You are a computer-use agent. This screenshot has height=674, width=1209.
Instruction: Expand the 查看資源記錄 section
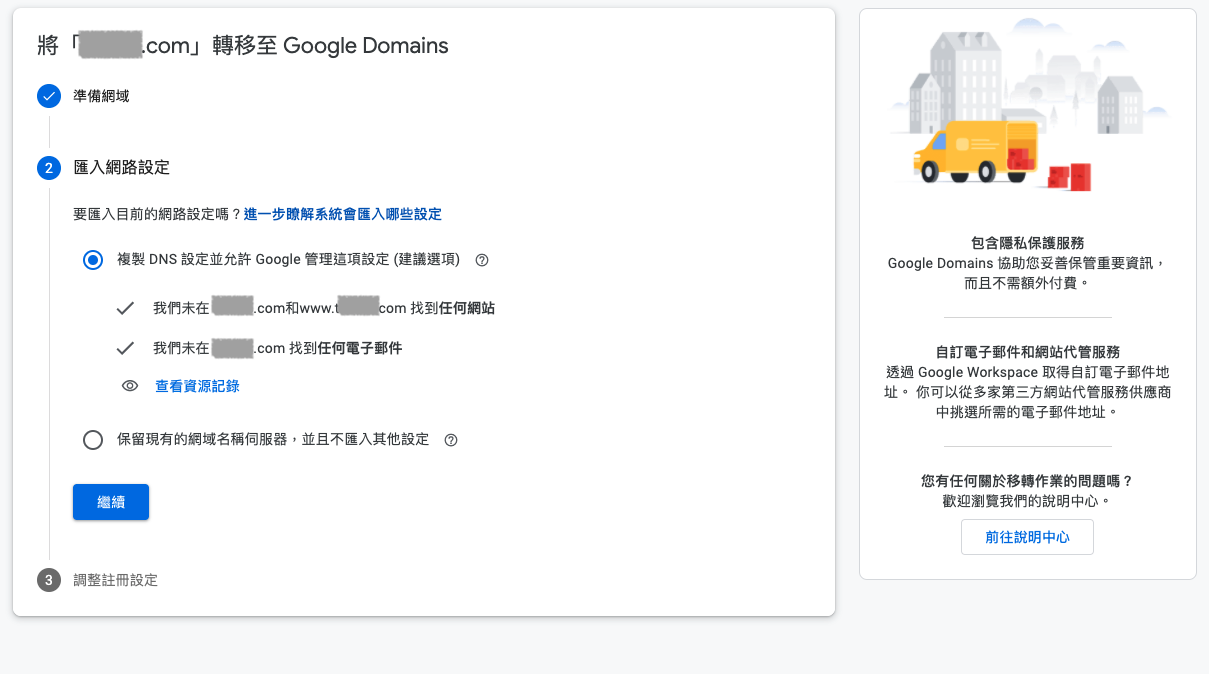pos(197,386)
